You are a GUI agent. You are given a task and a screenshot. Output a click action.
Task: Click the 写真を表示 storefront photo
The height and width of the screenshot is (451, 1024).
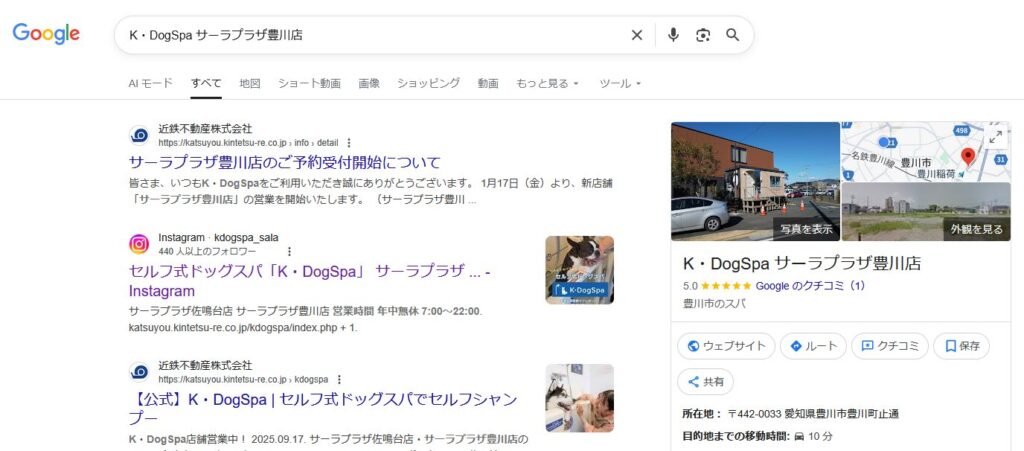point(755,181)
